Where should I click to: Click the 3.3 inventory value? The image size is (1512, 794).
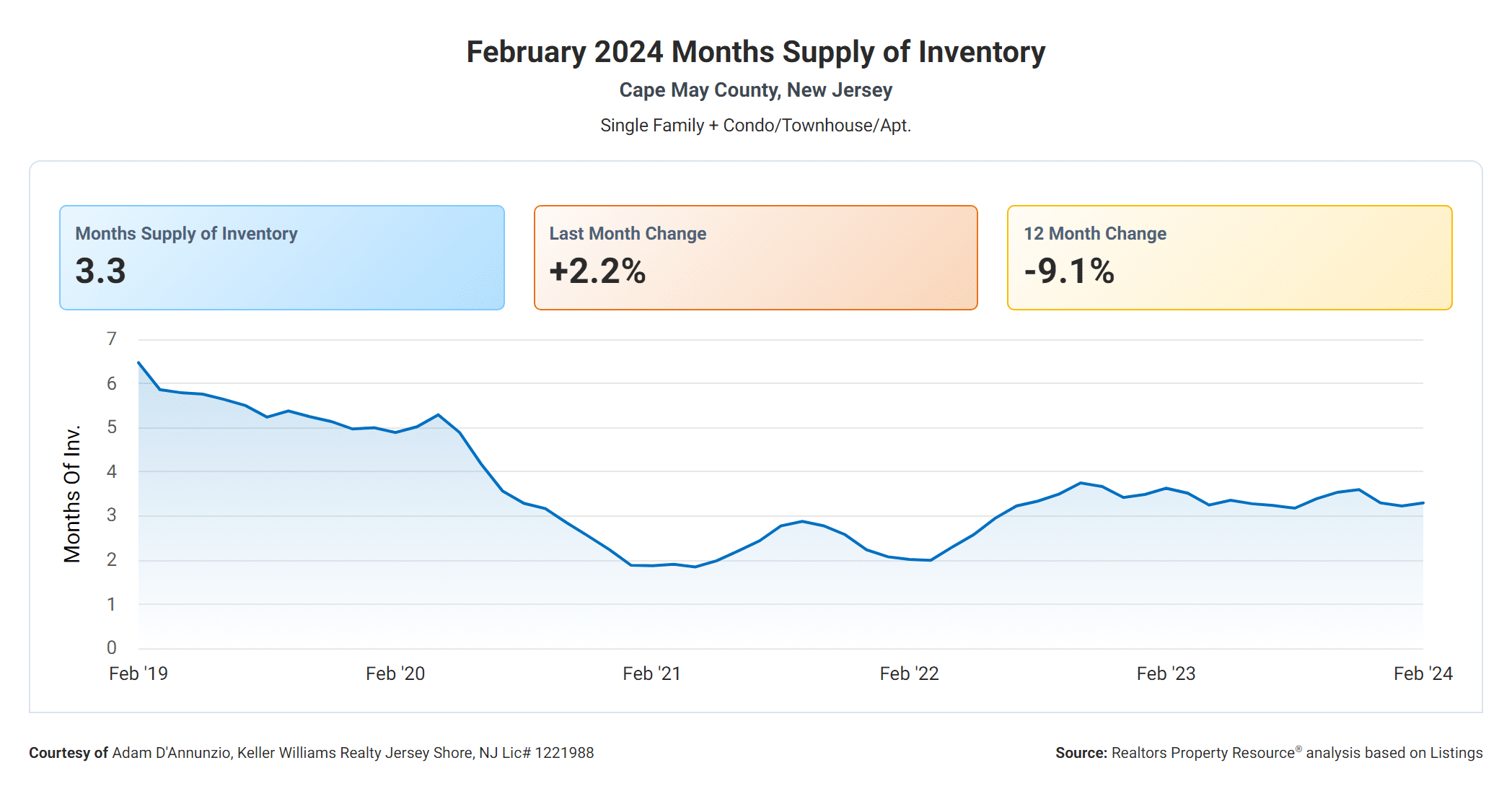[x=101, y=271]
